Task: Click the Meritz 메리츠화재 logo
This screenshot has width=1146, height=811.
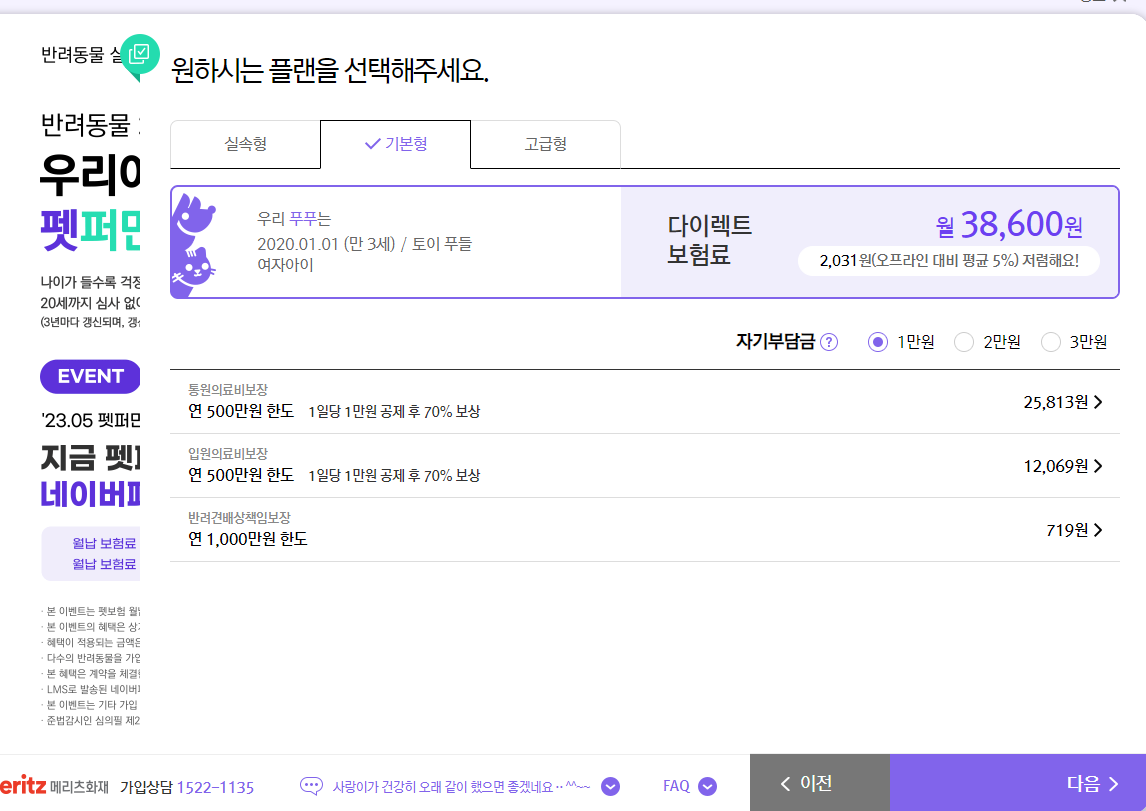Action: (55, 787)
